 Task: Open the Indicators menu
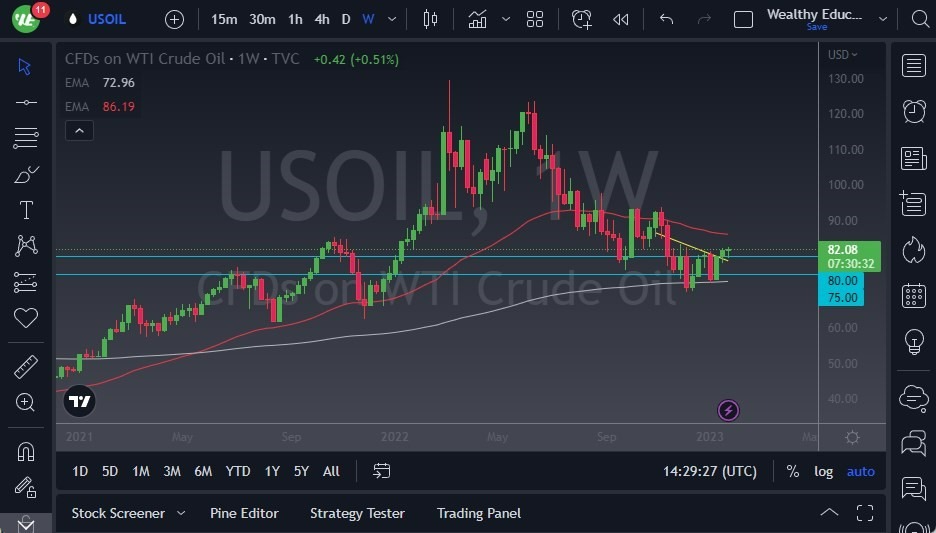point(478,20)
